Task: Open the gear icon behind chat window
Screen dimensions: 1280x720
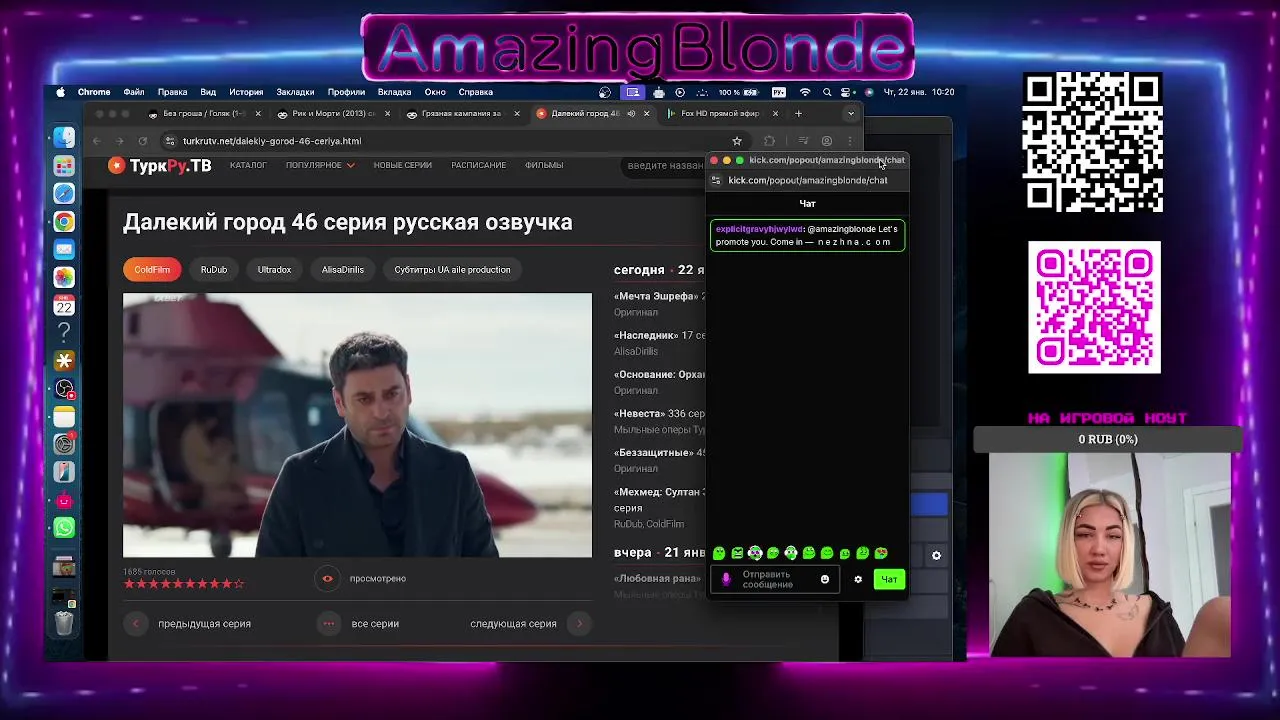Action: pyautogui.click(x=936, y=555)
